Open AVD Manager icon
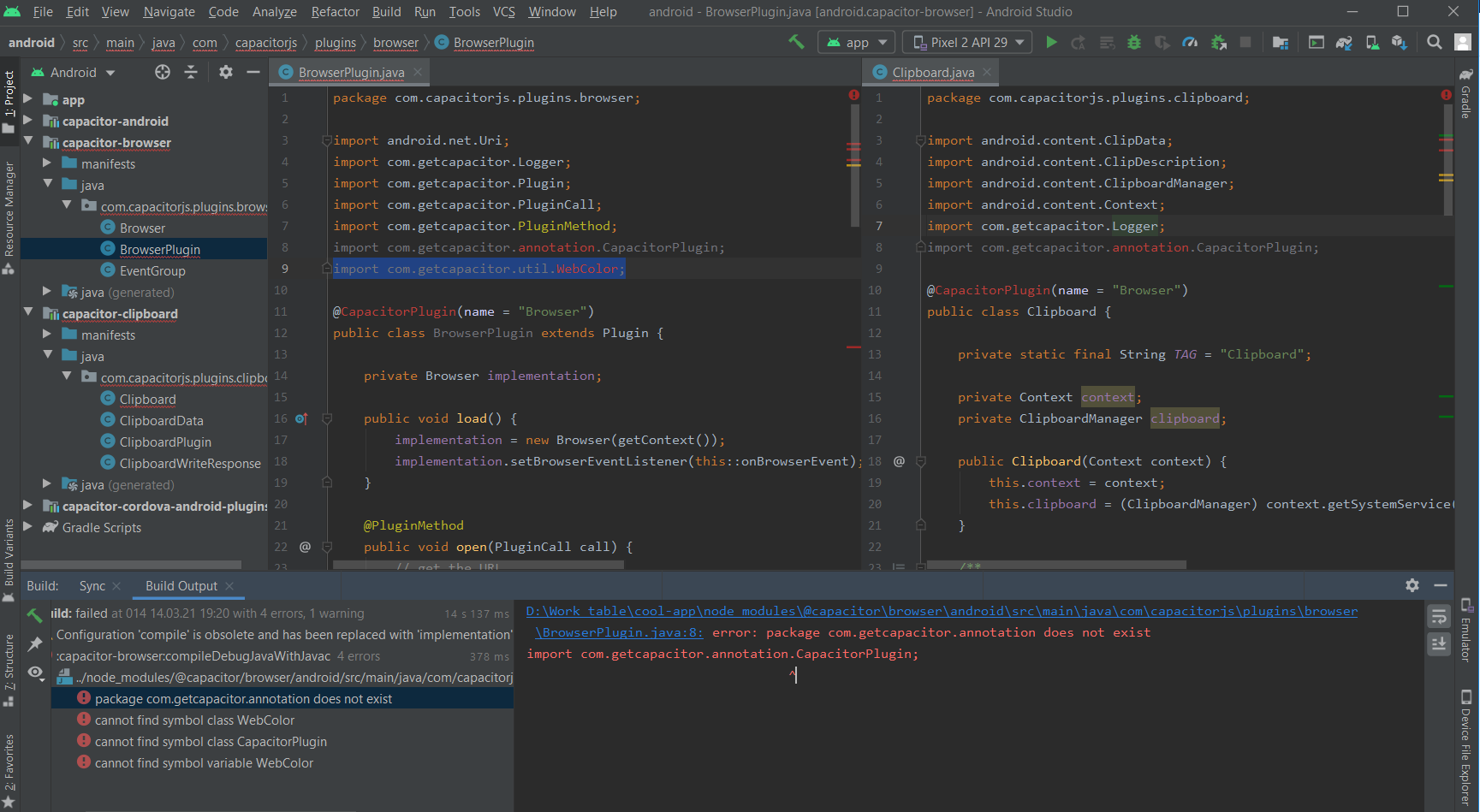 [1372, 42]
